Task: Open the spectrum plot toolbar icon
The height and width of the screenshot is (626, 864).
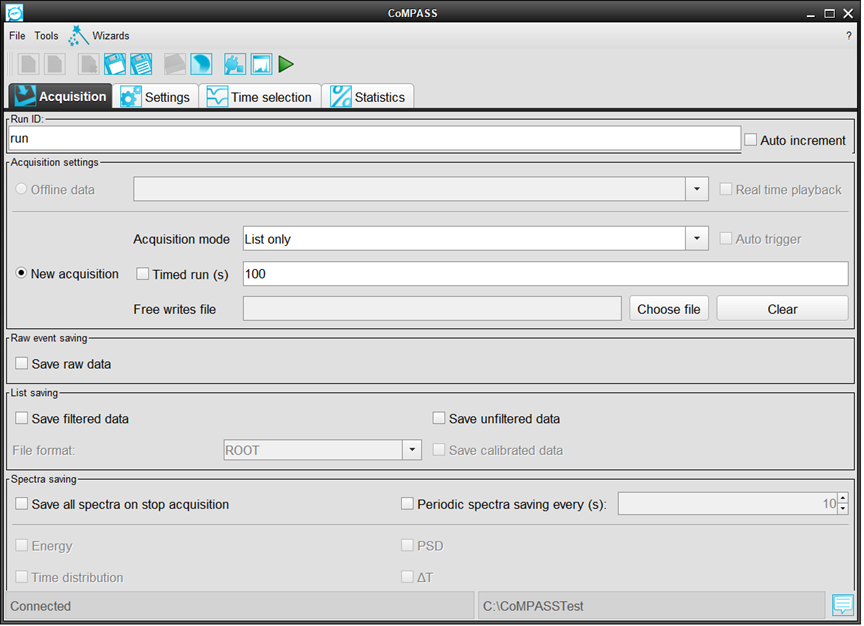Action: click(261, 64)
